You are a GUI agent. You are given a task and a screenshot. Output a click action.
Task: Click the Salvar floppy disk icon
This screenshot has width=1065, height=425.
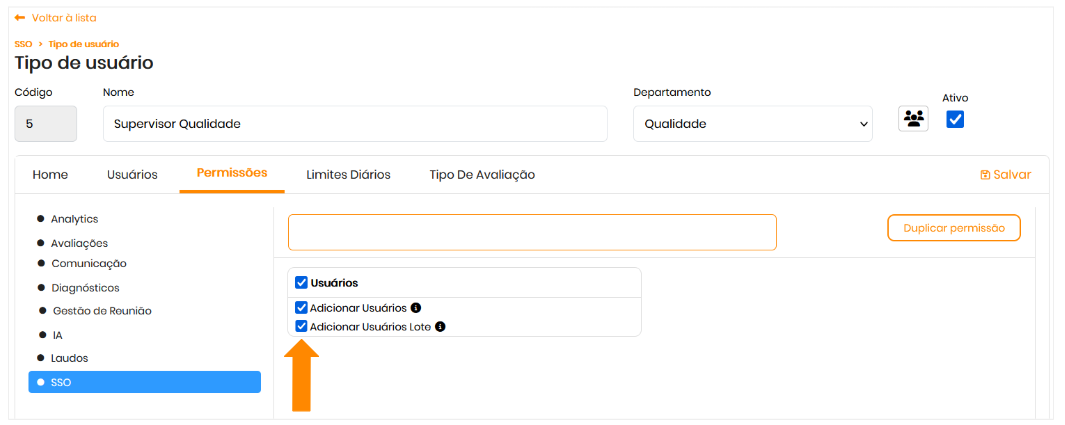[x=985, y=175]
